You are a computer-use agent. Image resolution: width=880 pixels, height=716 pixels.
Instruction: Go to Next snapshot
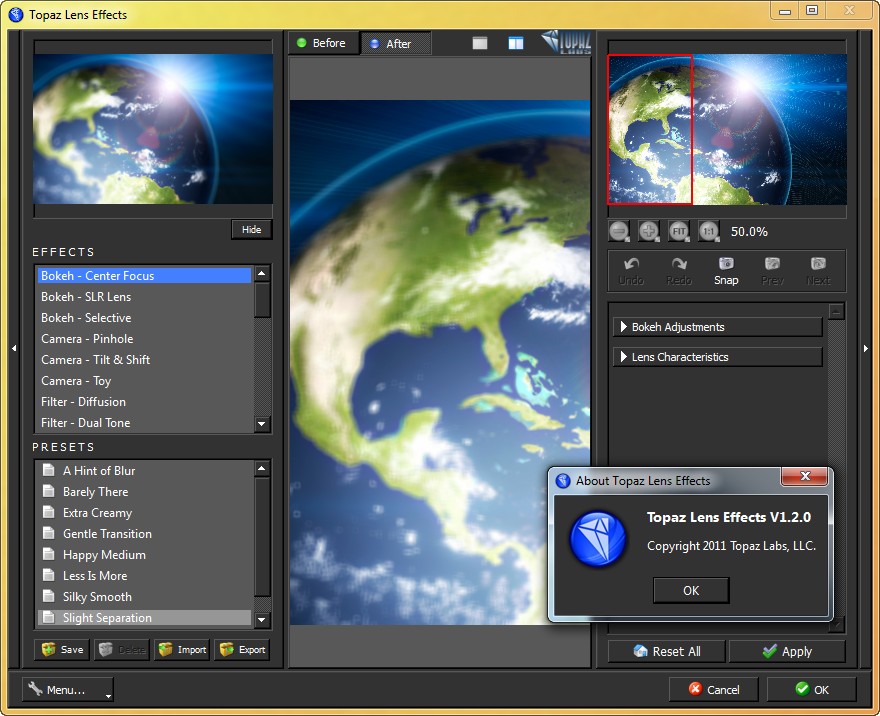pos(818,271)
